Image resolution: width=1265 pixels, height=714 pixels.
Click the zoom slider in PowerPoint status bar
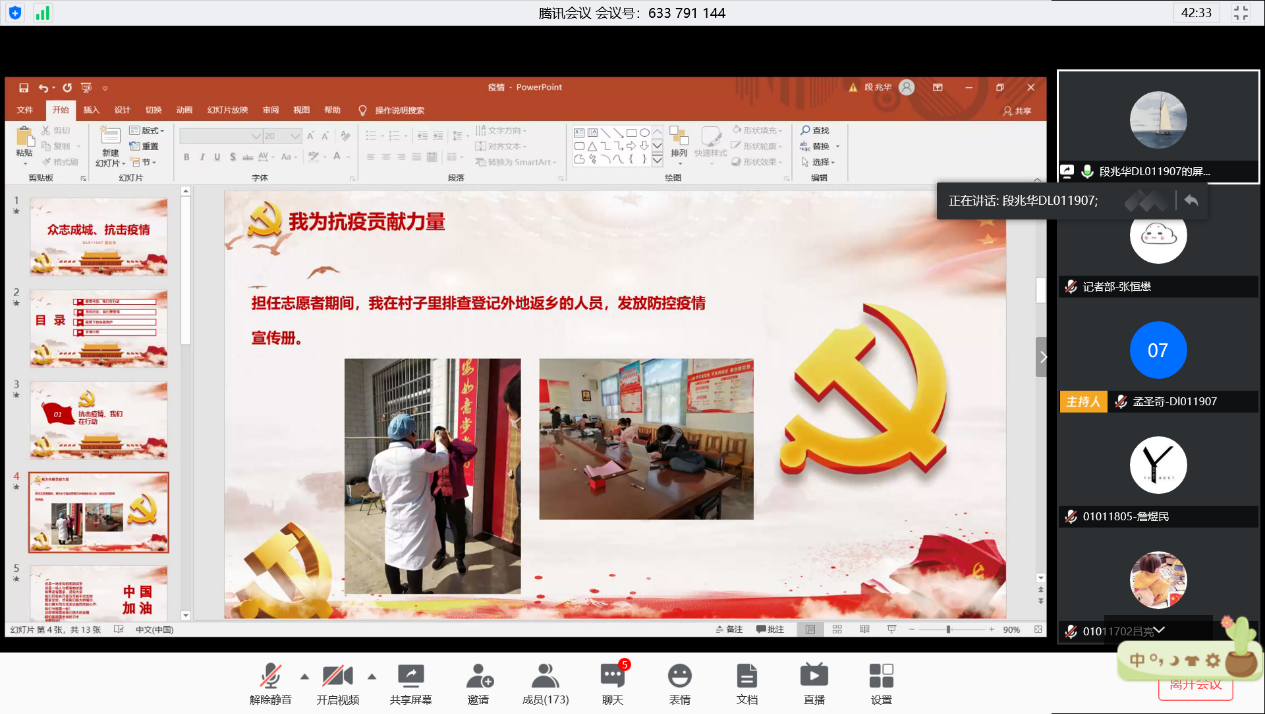(x=948, y=630)
